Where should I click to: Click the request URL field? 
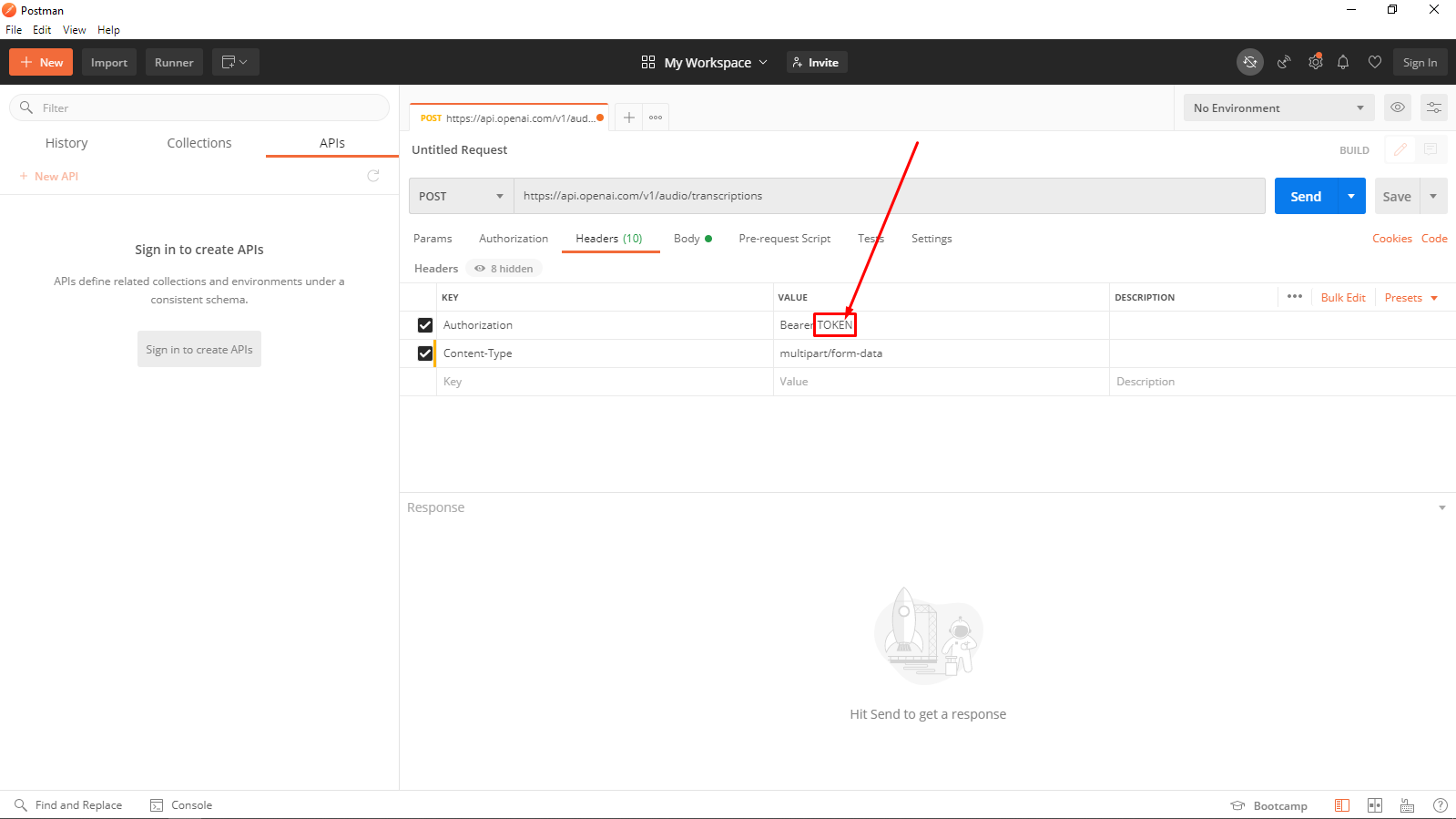[890, 196]
